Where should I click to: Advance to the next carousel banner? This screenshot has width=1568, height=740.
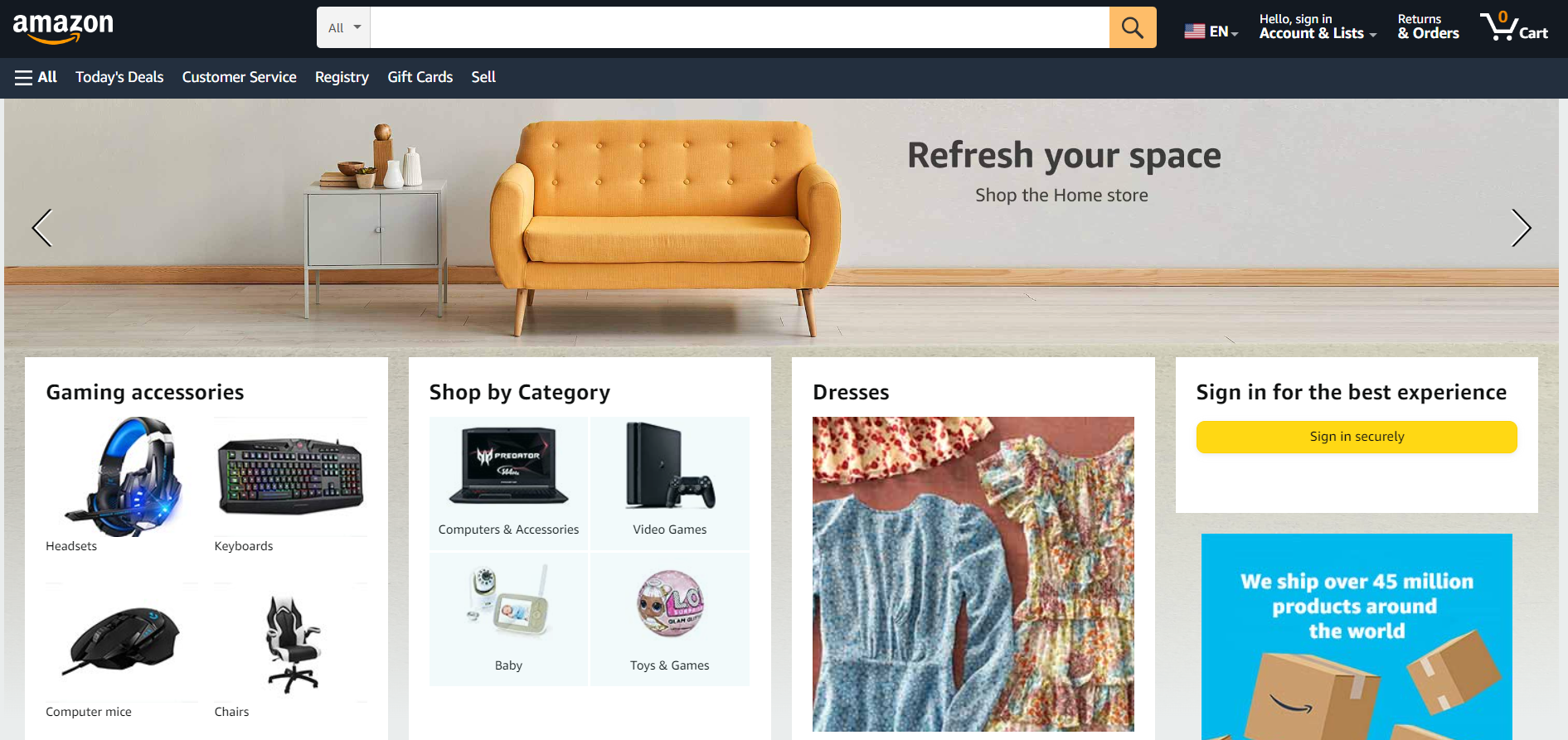tap(1521, 228)
